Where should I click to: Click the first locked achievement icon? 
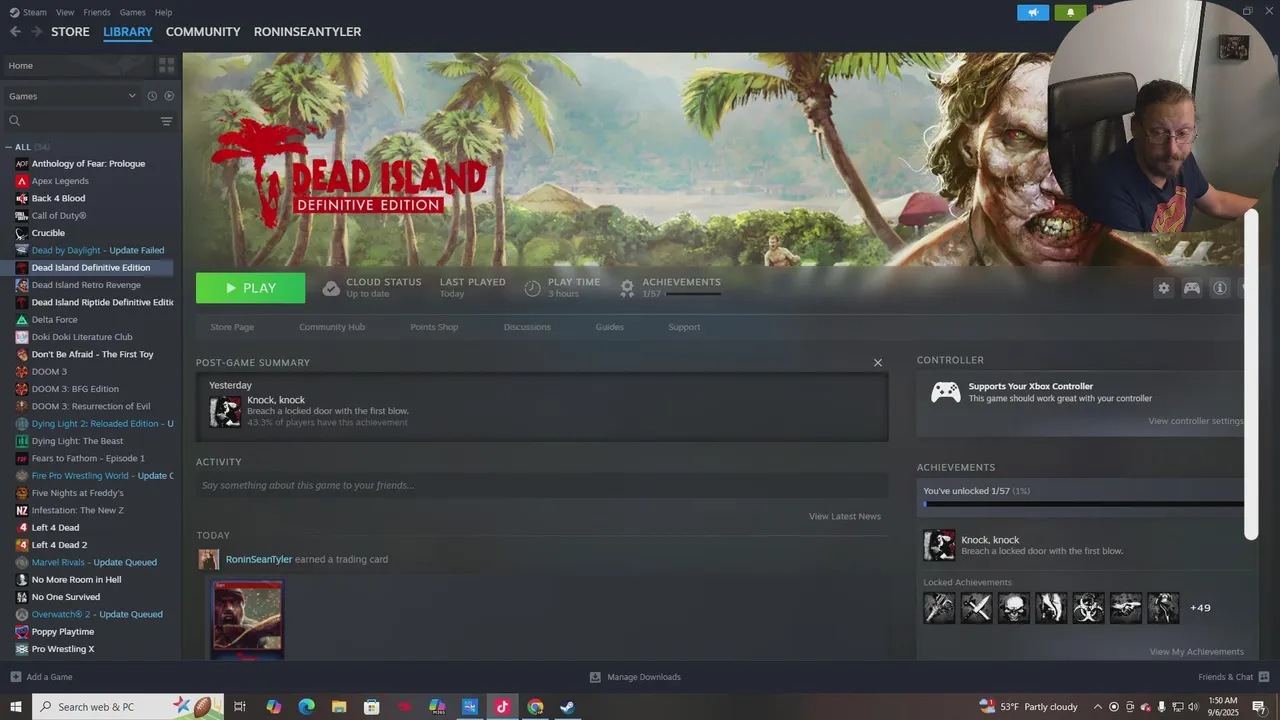click(939, 607)
